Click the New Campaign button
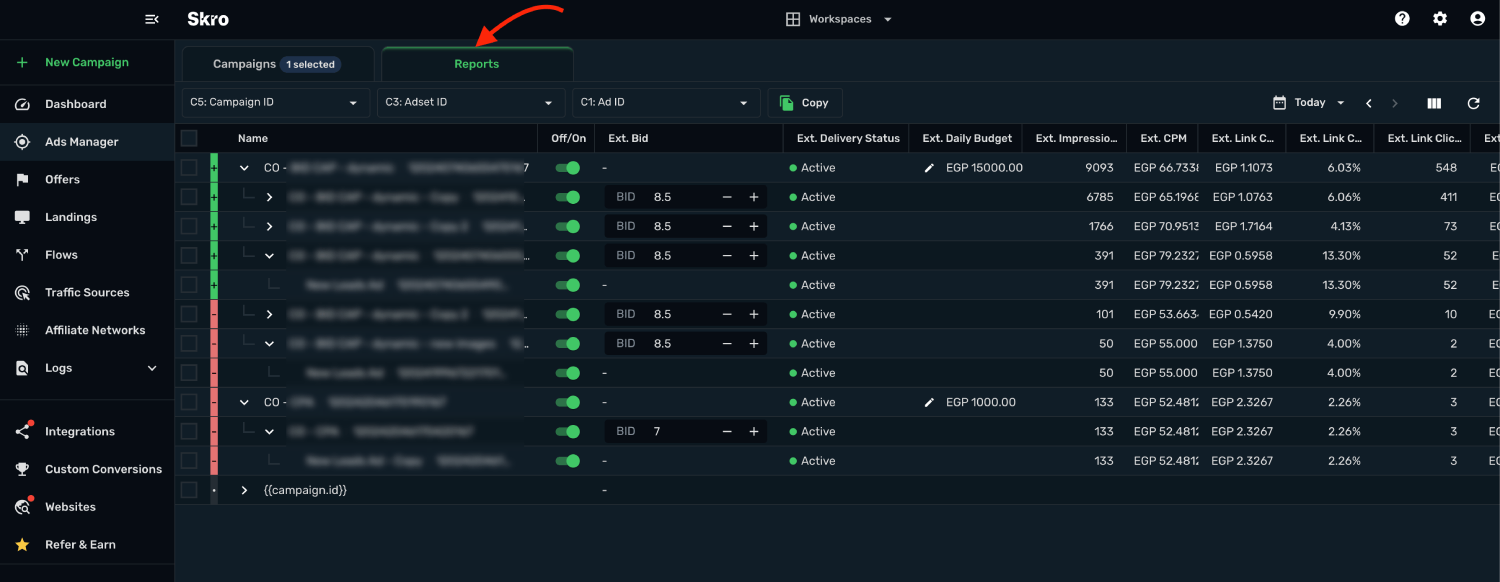 click(87, 62)
